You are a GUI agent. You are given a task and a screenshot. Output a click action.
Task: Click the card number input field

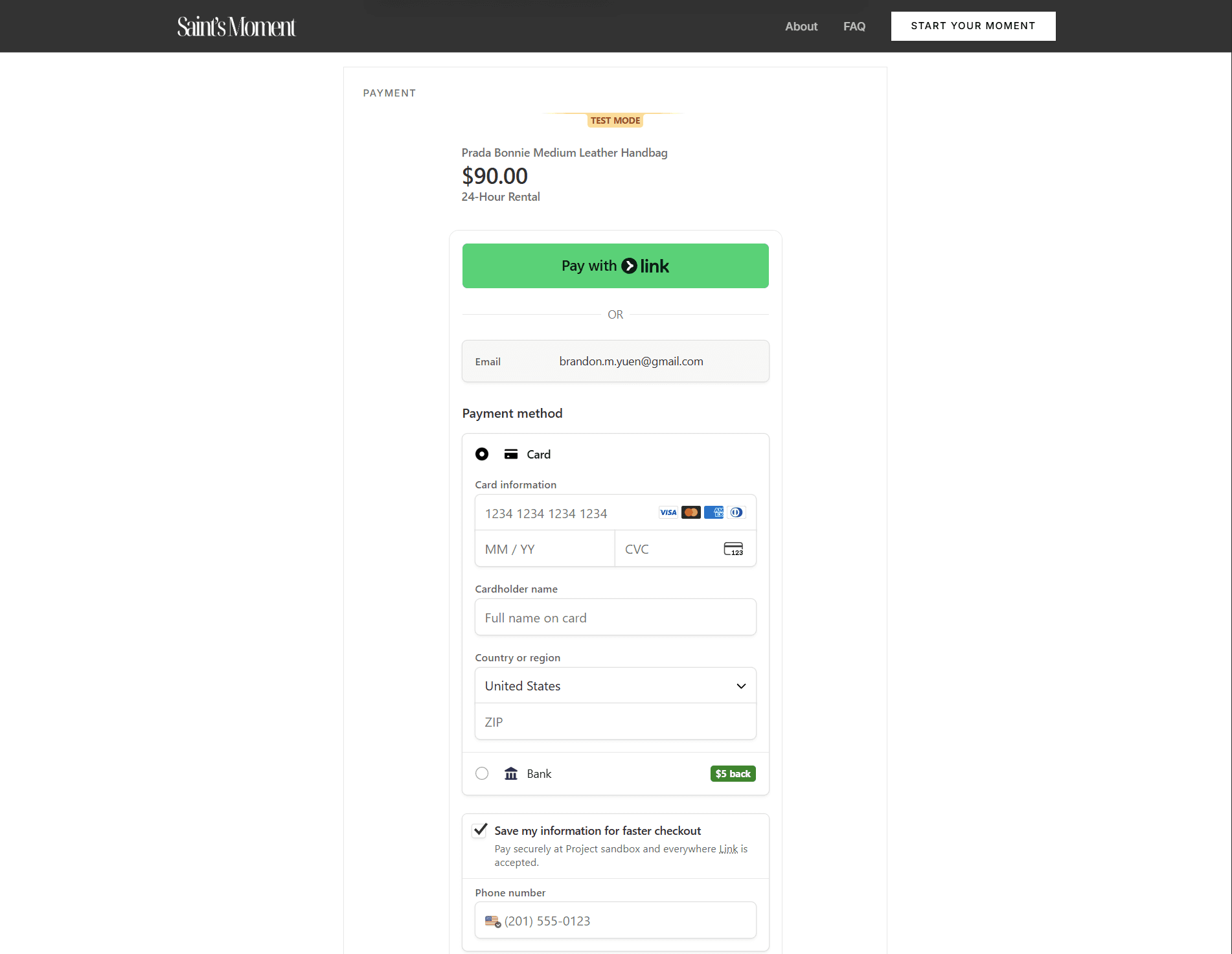click(567, 513)
